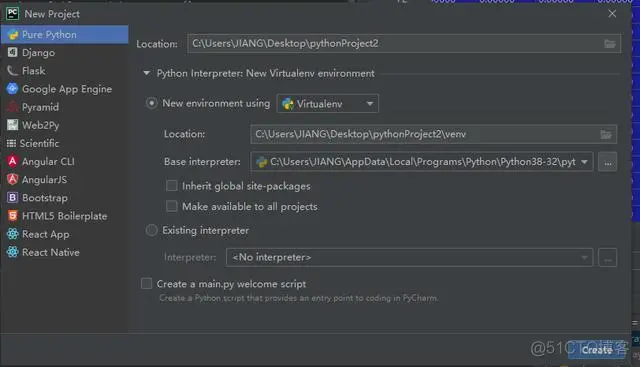Click the Flask phone-shaped icon

pos(13,71)
